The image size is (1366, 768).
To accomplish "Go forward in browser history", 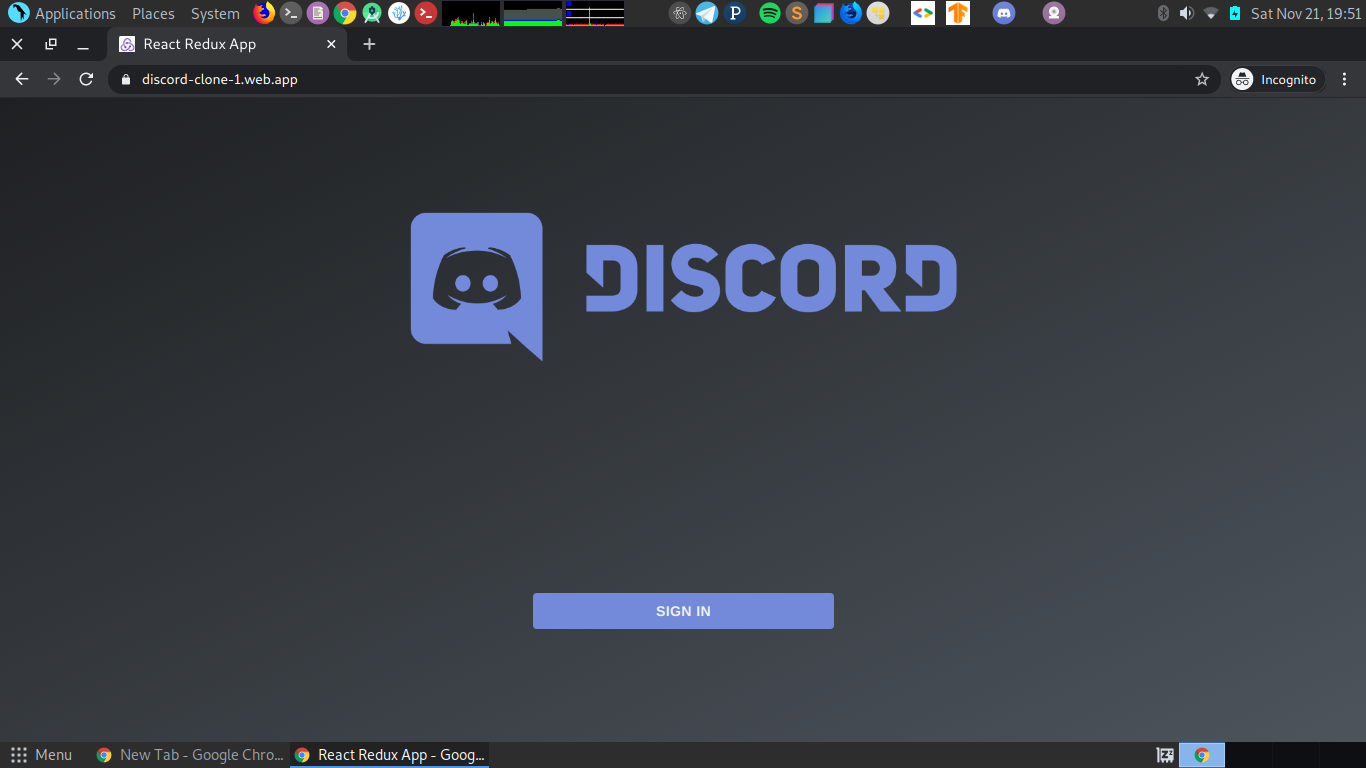I will pyautogui.click(x=54, y=79).
